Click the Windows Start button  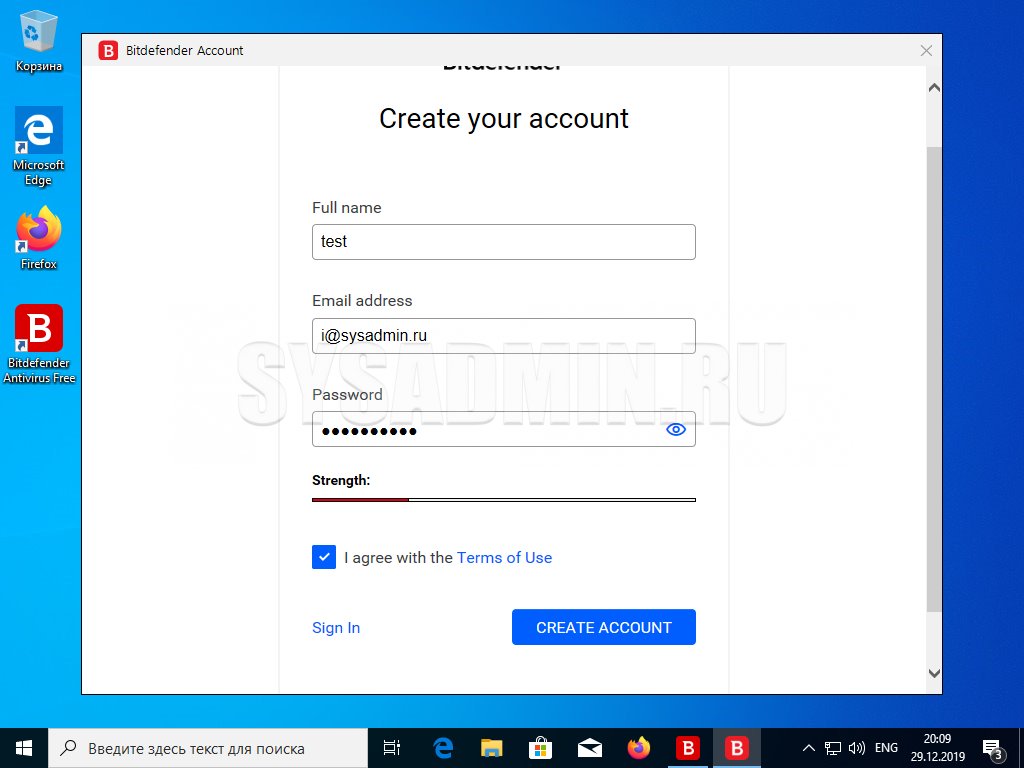24,748
